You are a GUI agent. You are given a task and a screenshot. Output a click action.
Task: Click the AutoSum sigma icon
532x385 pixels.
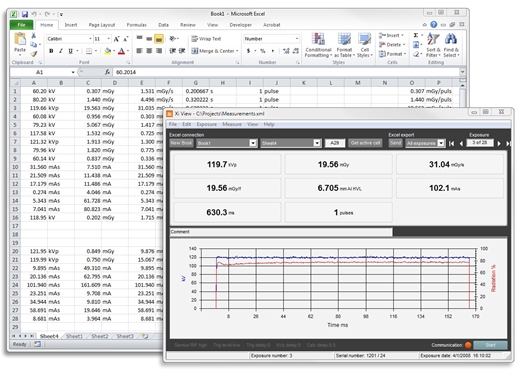(416, 35)
